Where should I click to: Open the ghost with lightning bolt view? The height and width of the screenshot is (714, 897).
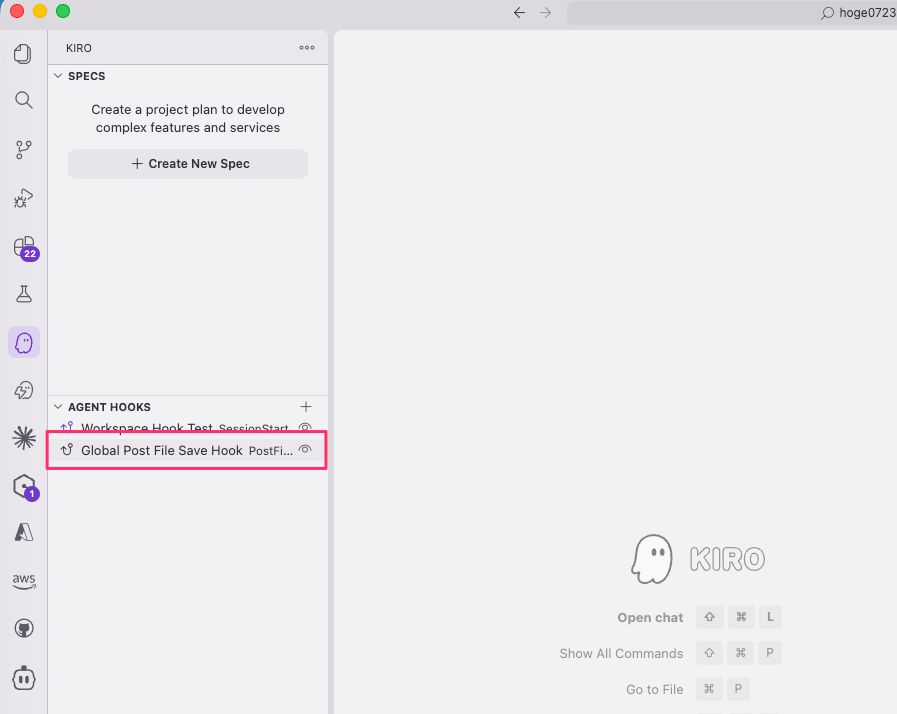pyautogui.click(x=23, y=391)
